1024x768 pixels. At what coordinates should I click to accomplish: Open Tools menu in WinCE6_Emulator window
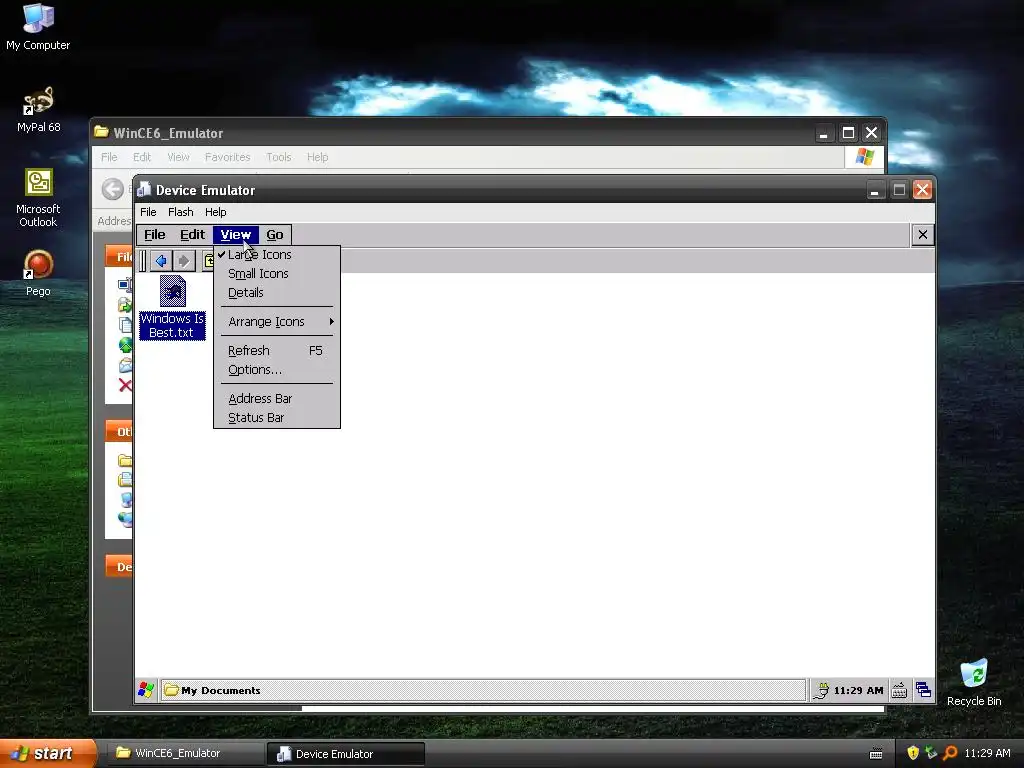point(278,157)
